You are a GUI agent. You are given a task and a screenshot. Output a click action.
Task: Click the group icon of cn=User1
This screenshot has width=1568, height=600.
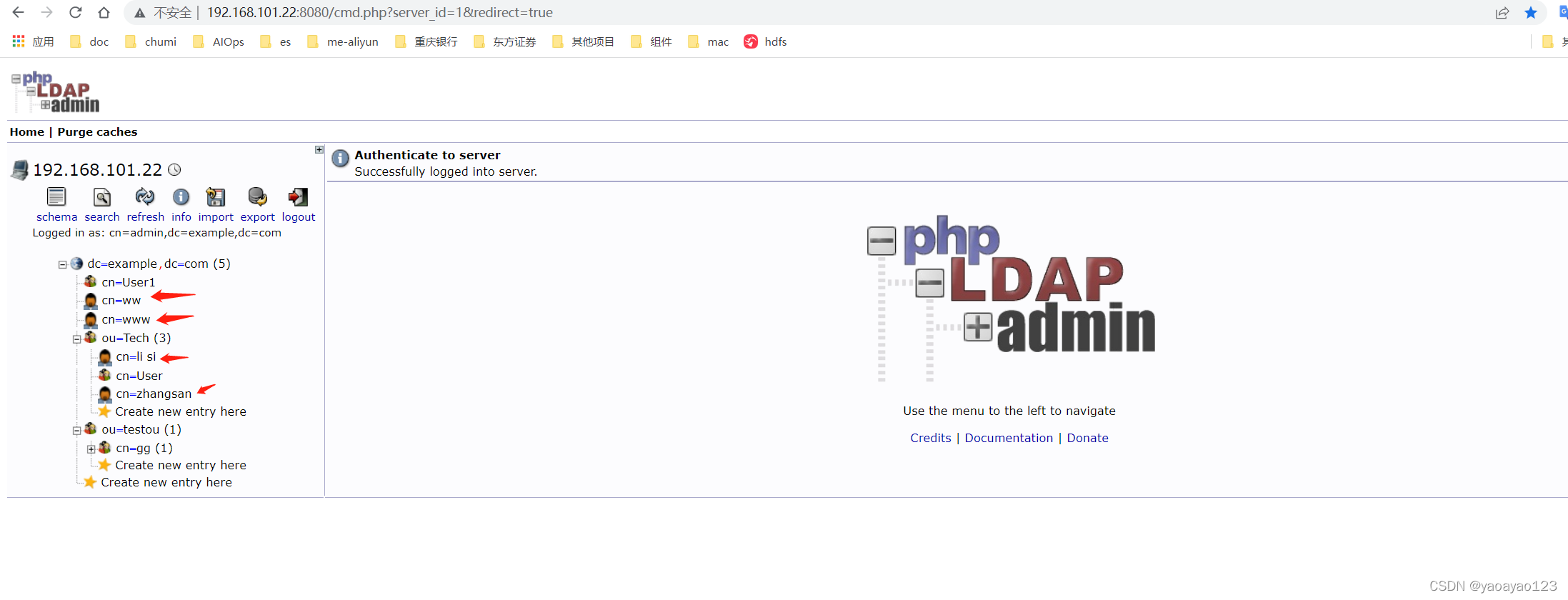pos(91,281)
